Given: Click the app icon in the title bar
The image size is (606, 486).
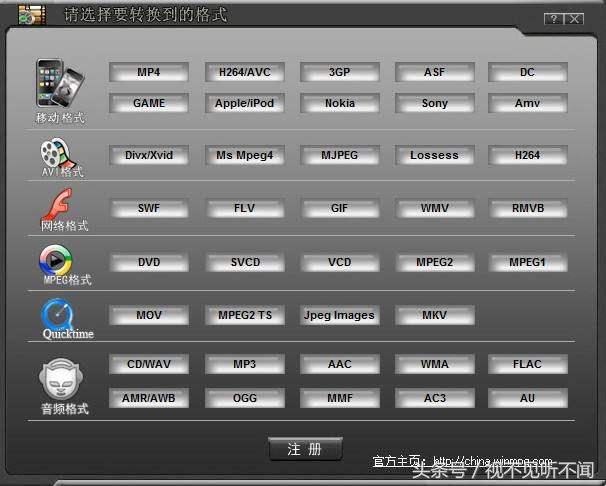Looking at the screenshot, I should 32,15.
